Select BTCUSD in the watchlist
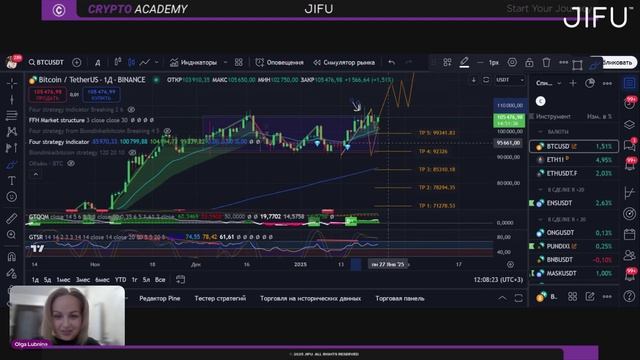Screen dimensions: 640x360 pyautogui.click(x=573, y=146)
